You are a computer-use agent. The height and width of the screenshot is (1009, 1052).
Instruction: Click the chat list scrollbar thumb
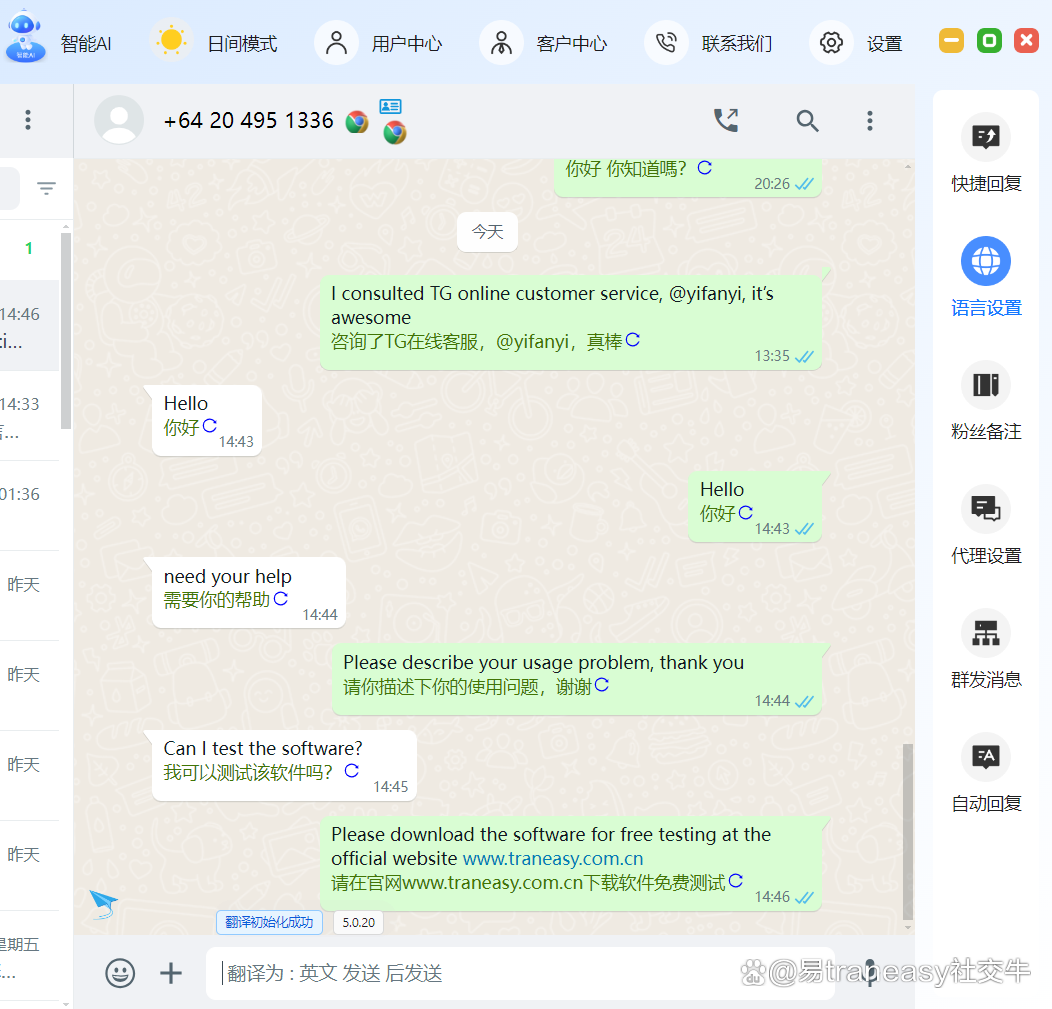[x=66, y=331]
